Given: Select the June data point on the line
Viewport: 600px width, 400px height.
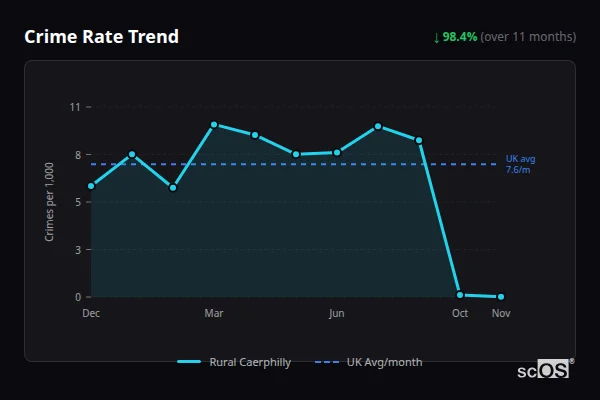Looking at the screenshot, I should 337,153.
